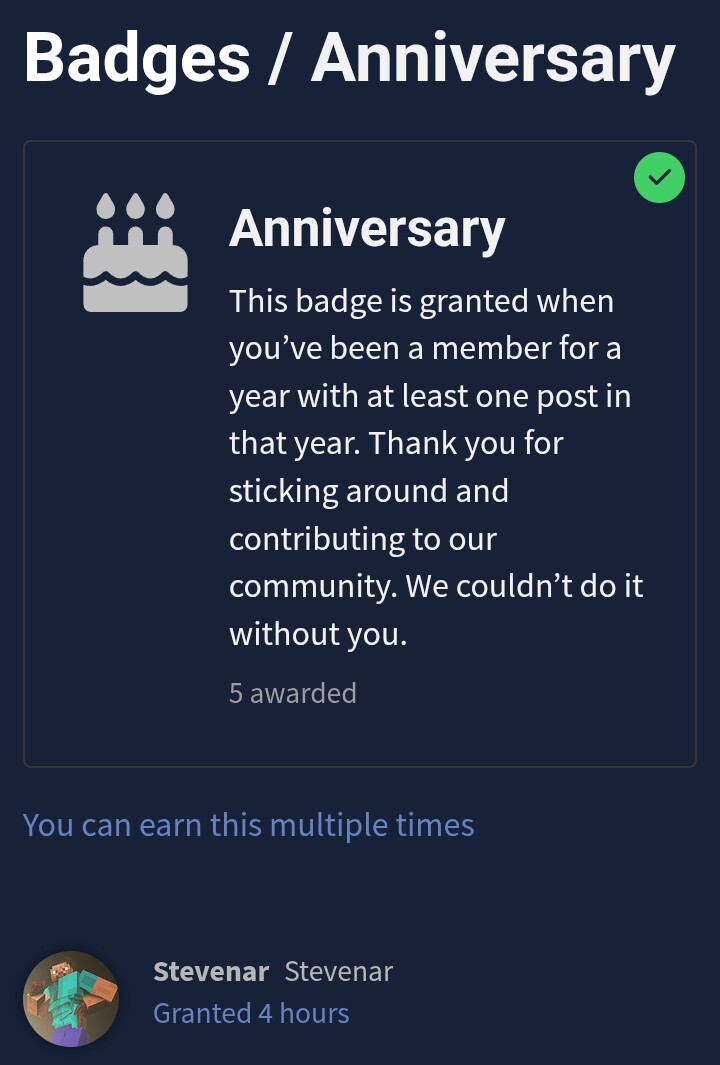Open Stevenar's Minecraft avatar picture
The height and width of the screenshot is (1065, 720).
(x=71, y=998)
